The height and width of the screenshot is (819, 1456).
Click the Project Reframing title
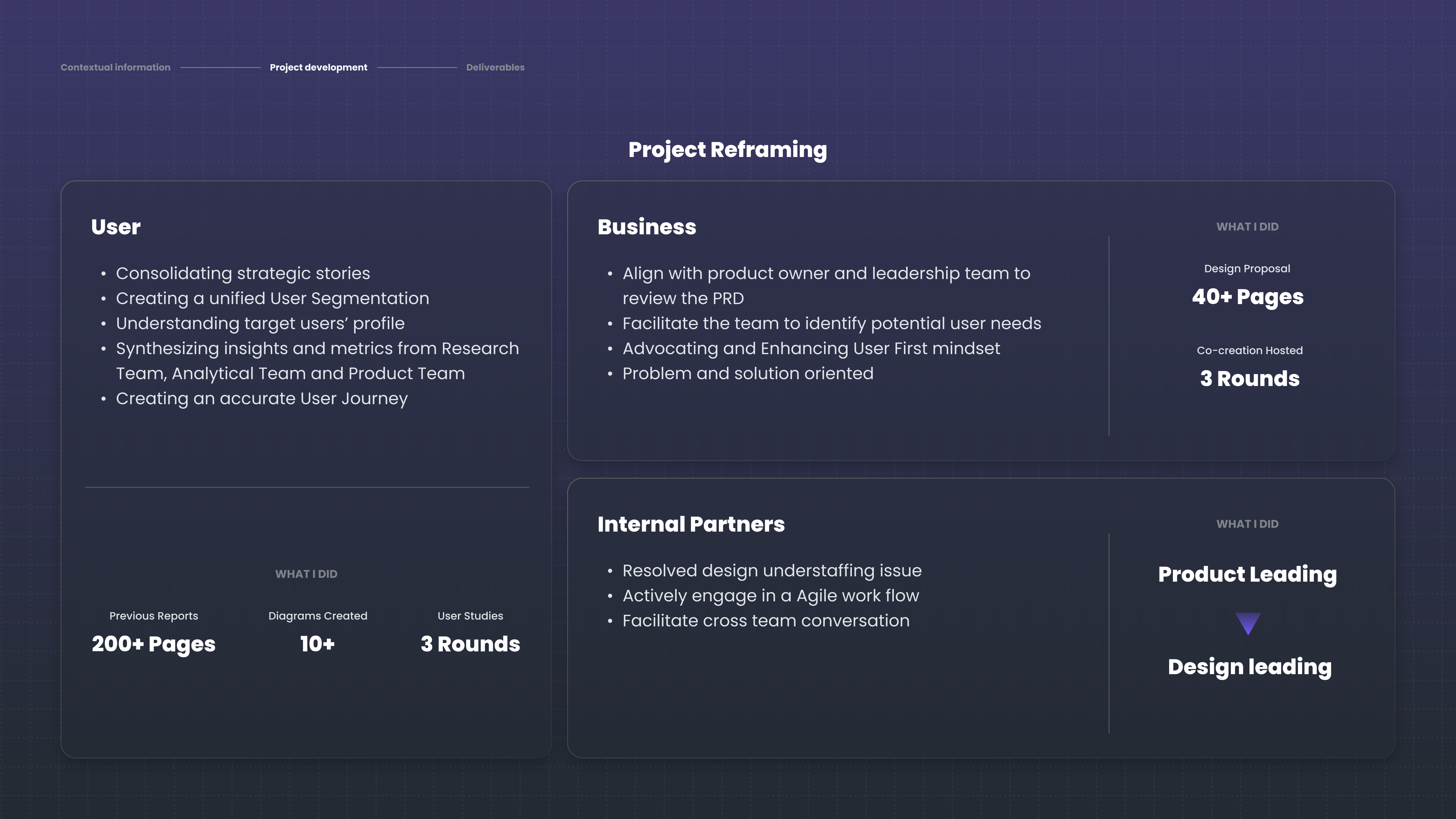click(x=727, y=150)
